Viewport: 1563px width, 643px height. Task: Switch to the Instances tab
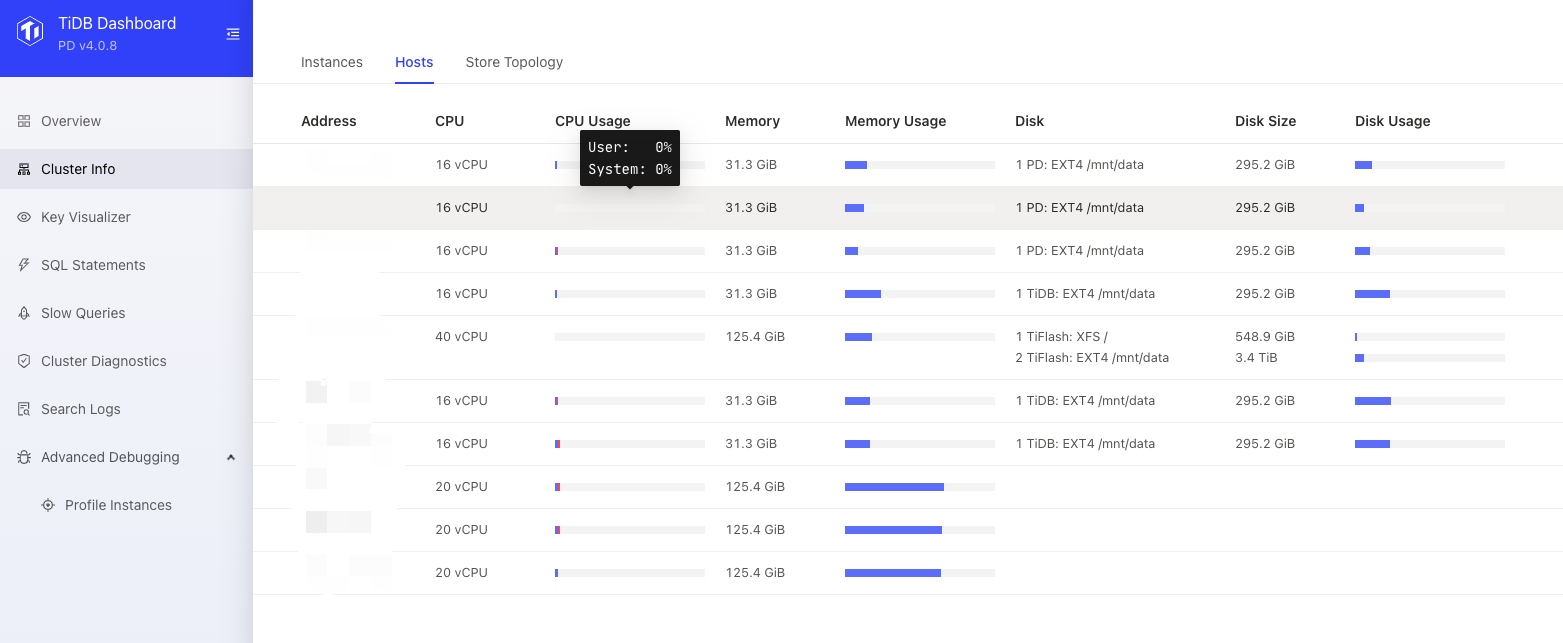331,62
